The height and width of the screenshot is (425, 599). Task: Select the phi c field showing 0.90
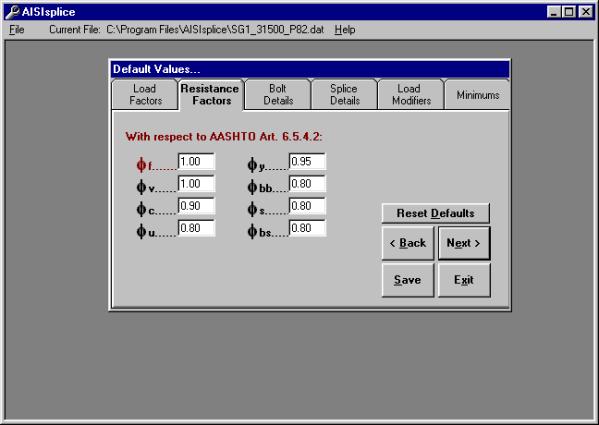pos(196,206)
